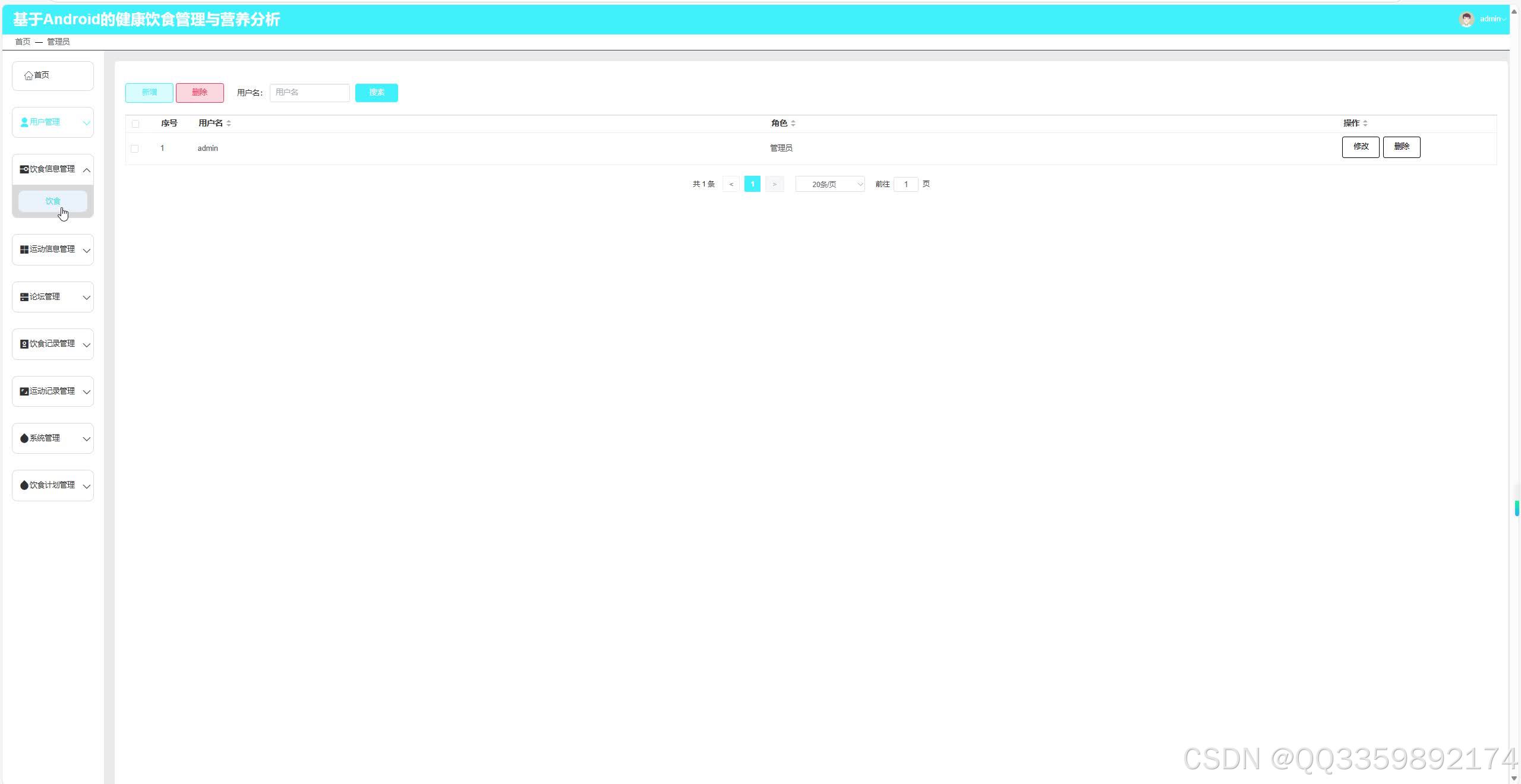Click the 系统管理 droplet icon

[x=24, y=438]
